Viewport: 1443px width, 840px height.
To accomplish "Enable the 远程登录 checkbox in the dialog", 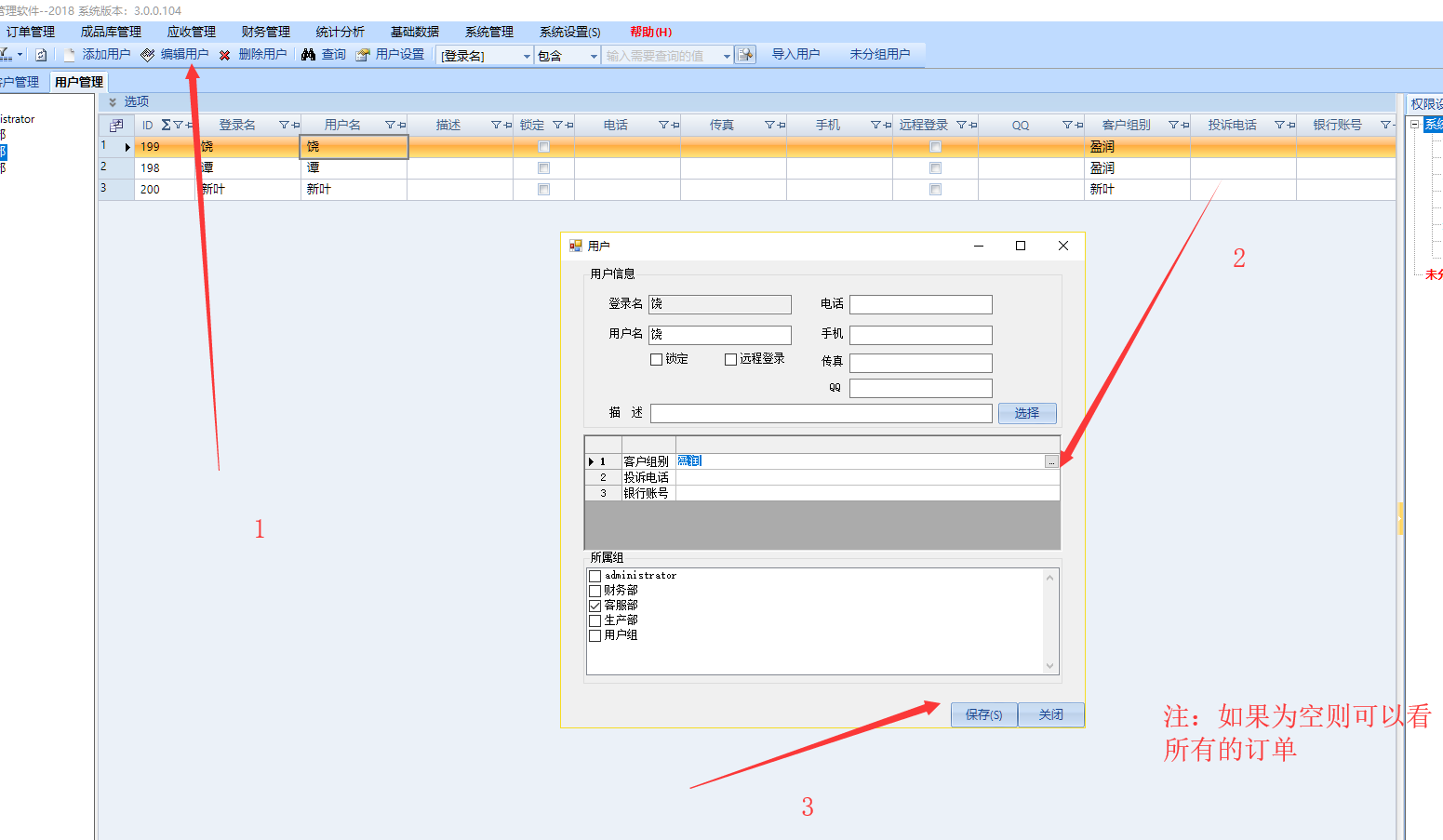I will click(730, 359).
